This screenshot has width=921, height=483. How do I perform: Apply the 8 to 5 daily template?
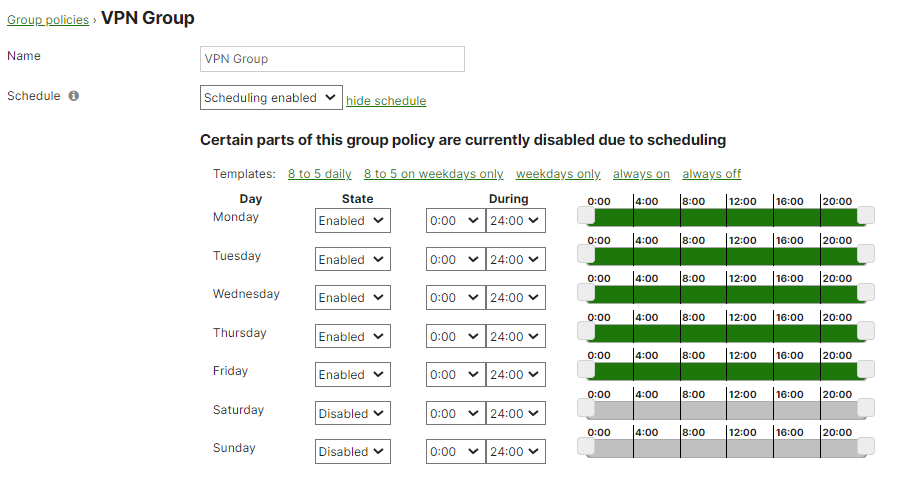click(x=319, y=174)
